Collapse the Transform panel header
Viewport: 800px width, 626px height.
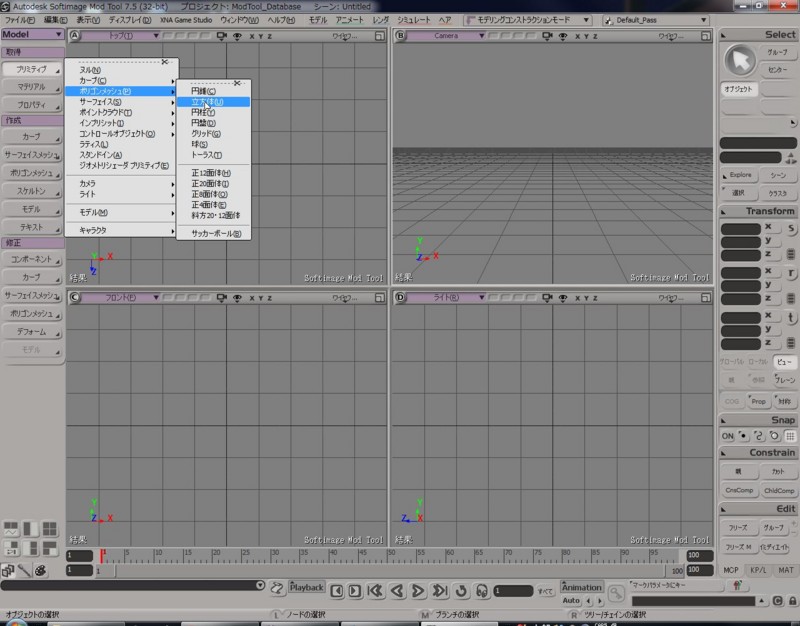pyautogui.click(x=759, y=211)
